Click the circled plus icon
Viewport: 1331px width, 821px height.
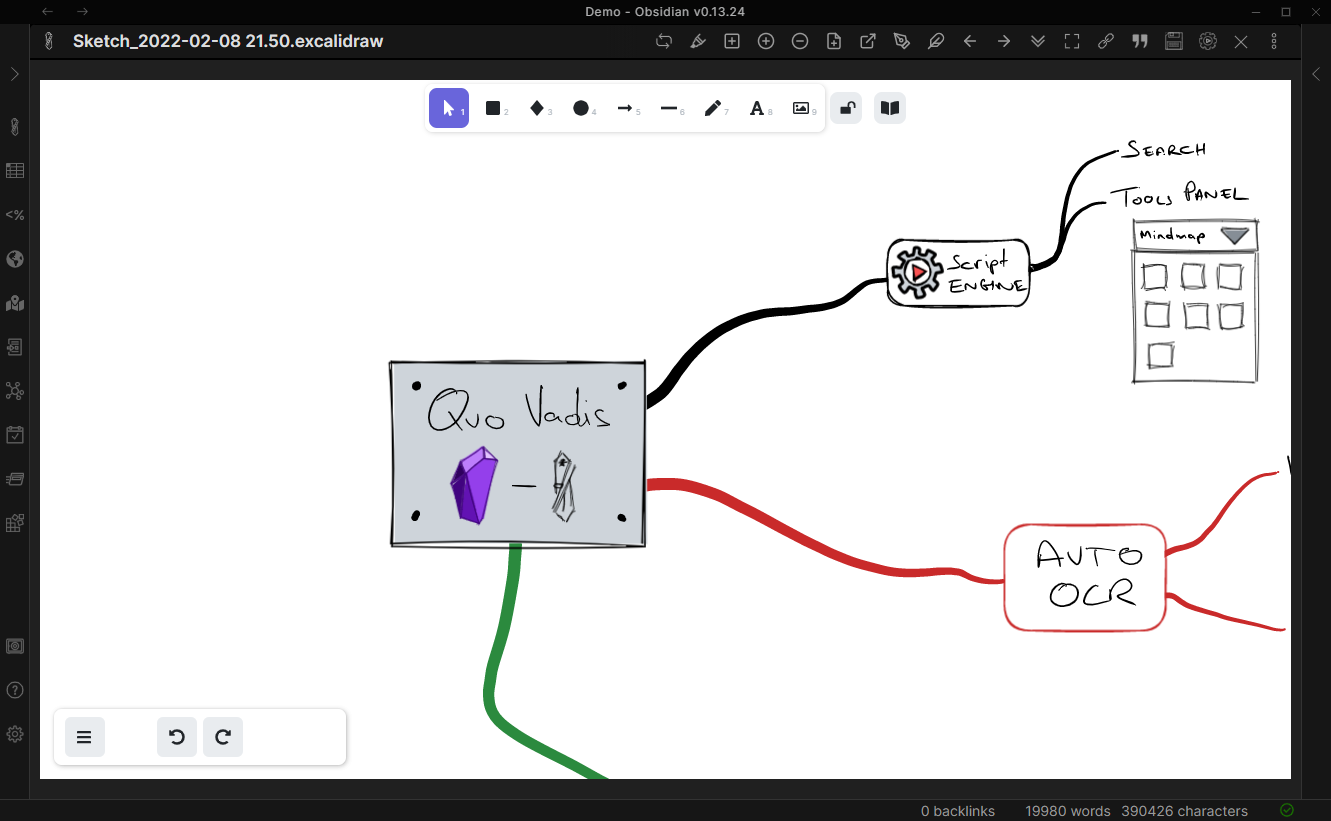coord(766,41)
